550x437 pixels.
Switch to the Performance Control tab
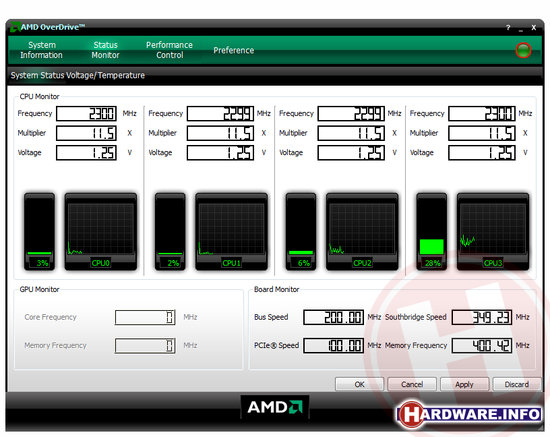169,50
